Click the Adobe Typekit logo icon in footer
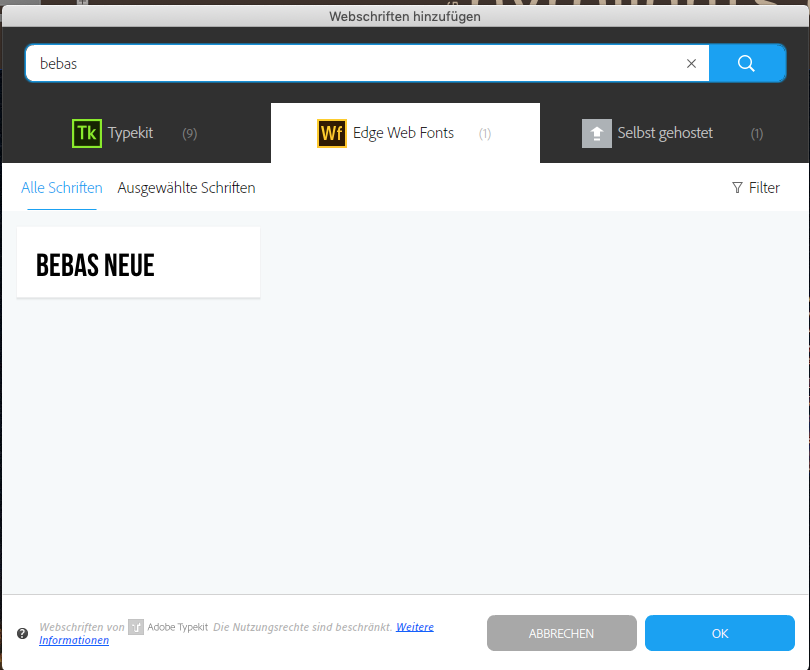The height and width of the screenshot is (670, 810). 136,627
